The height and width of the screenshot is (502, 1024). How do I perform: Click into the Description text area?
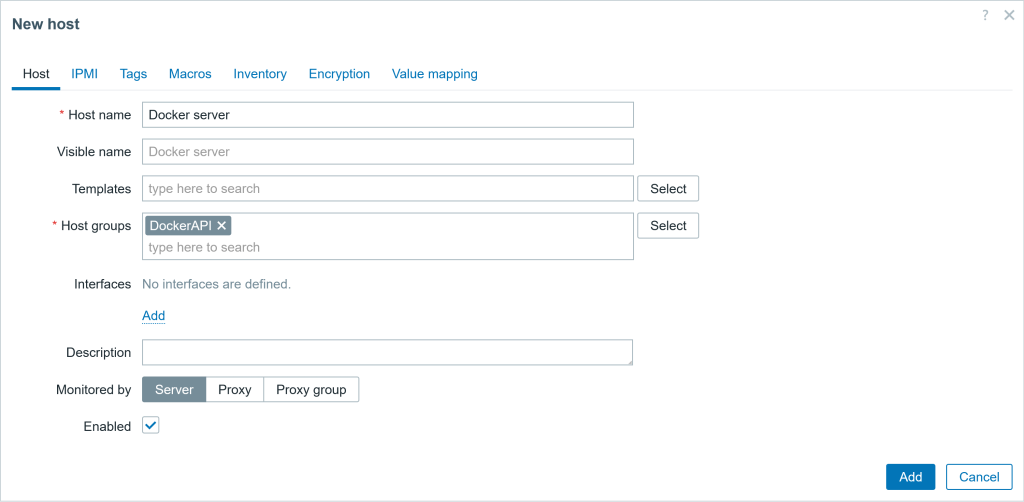[388, 352]
